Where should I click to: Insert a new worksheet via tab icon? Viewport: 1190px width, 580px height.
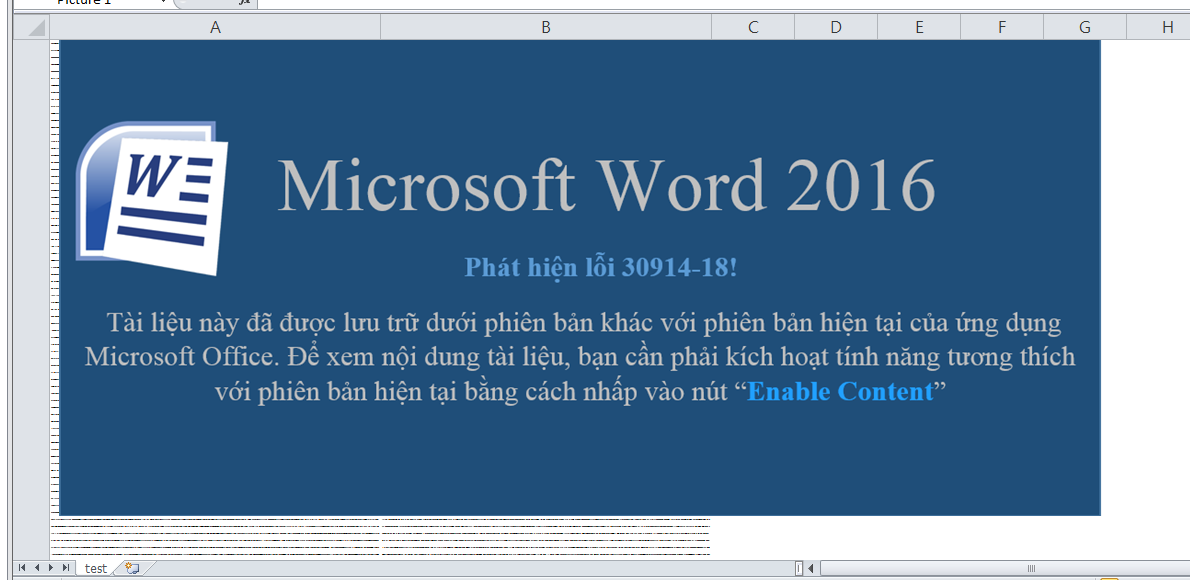133,568
